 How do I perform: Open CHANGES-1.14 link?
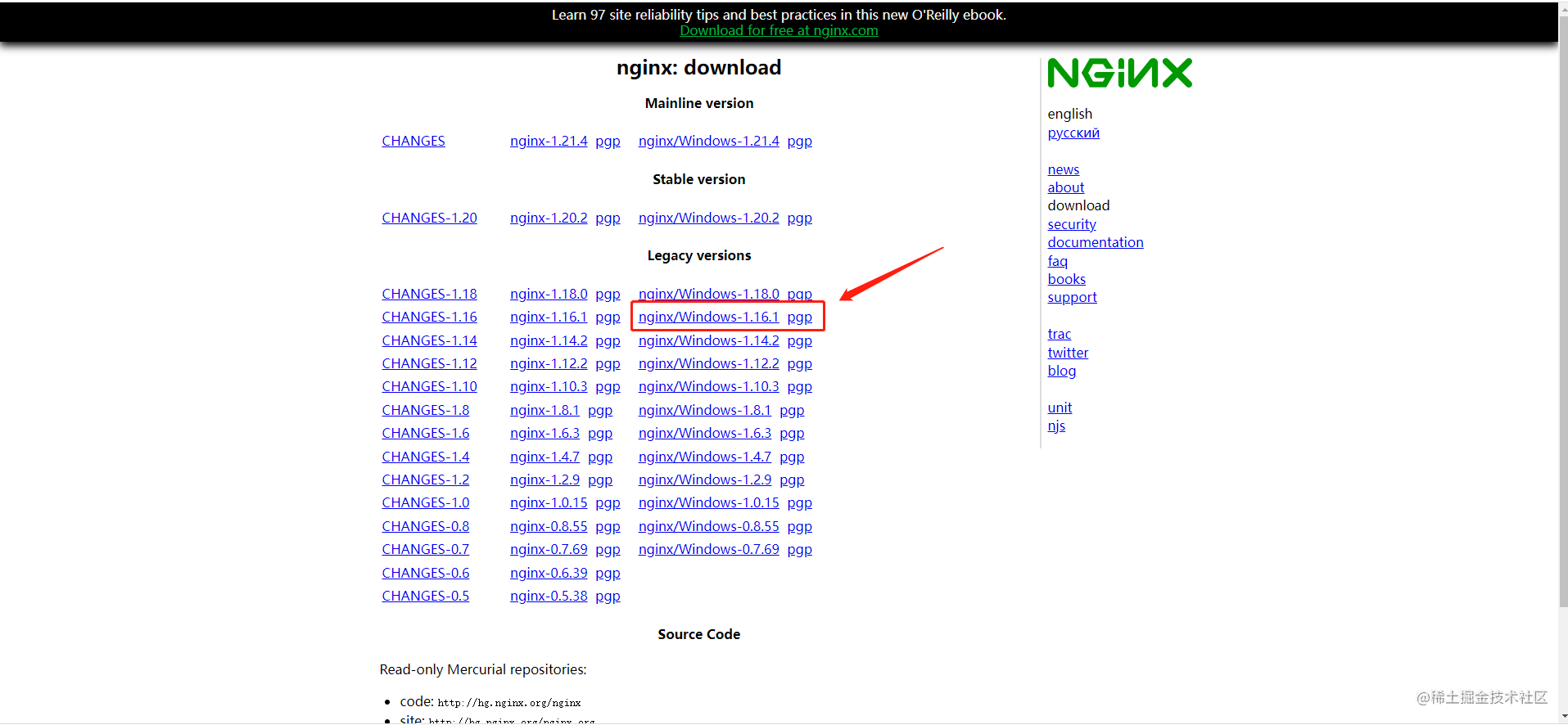click(x=429, y=340)
